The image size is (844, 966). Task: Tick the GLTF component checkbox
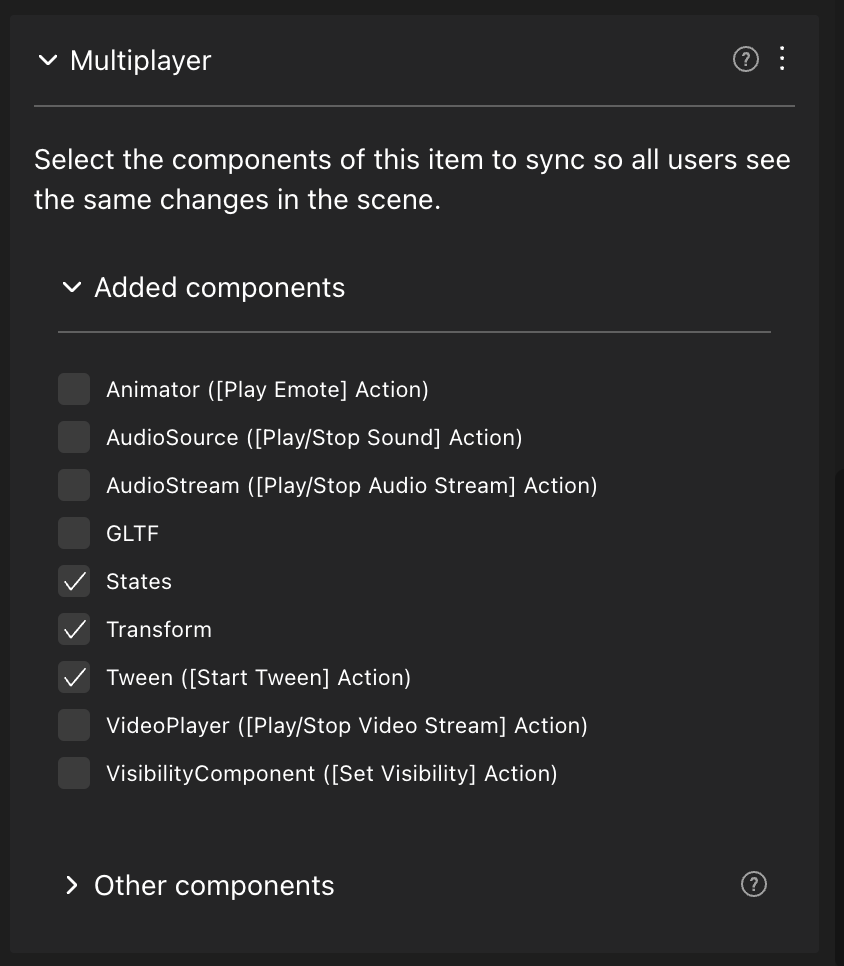click(74, 533)
